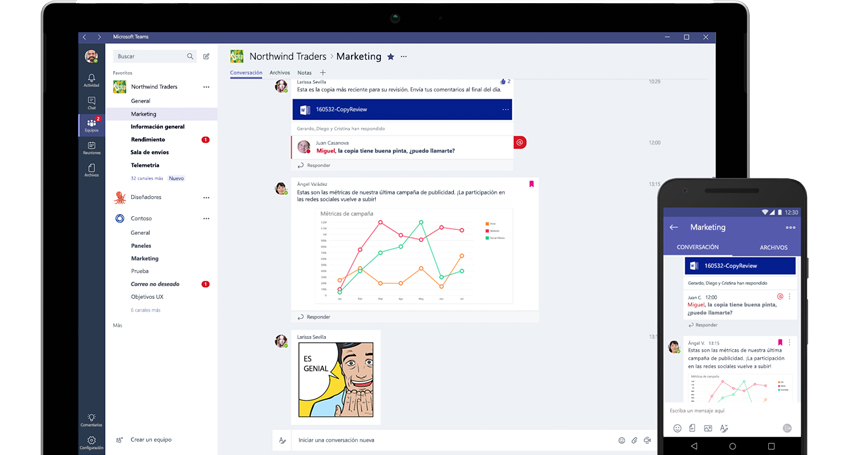The width and height of the screenshot is (850, 455).
Task: Select the Equipos teams icon
Action: click(92, 125)
